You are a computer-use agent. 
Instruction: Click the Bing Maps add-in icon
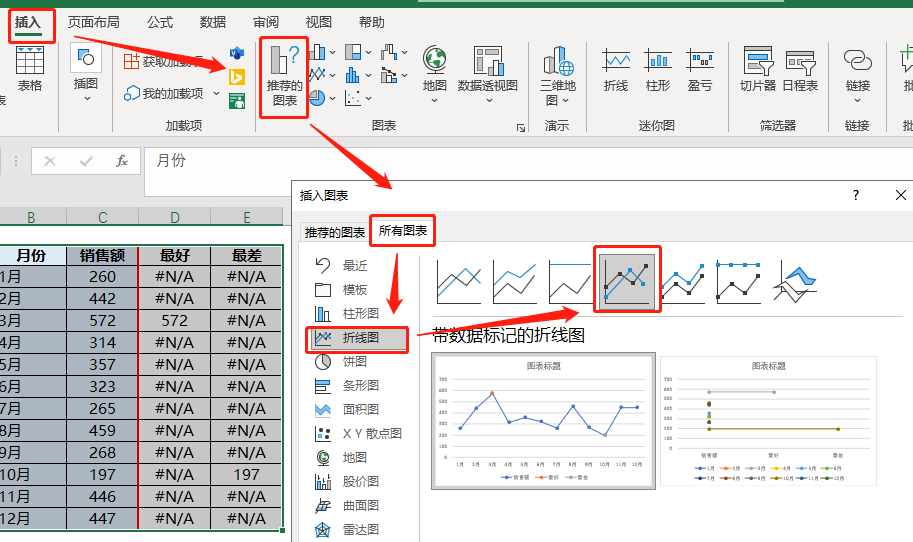[237, 77]
